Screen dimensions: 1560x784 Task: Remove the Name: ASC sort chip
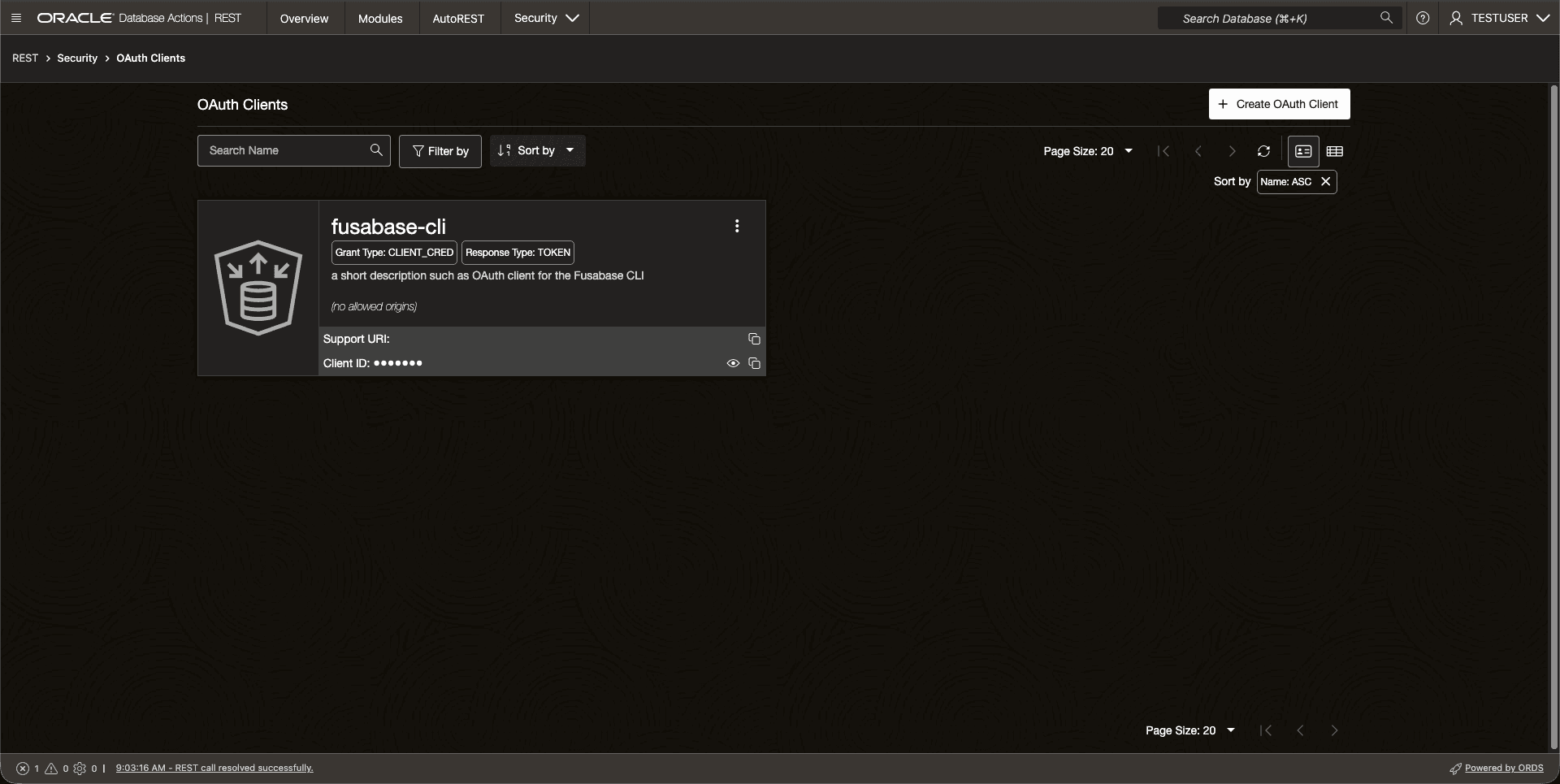coord(1325,181)
